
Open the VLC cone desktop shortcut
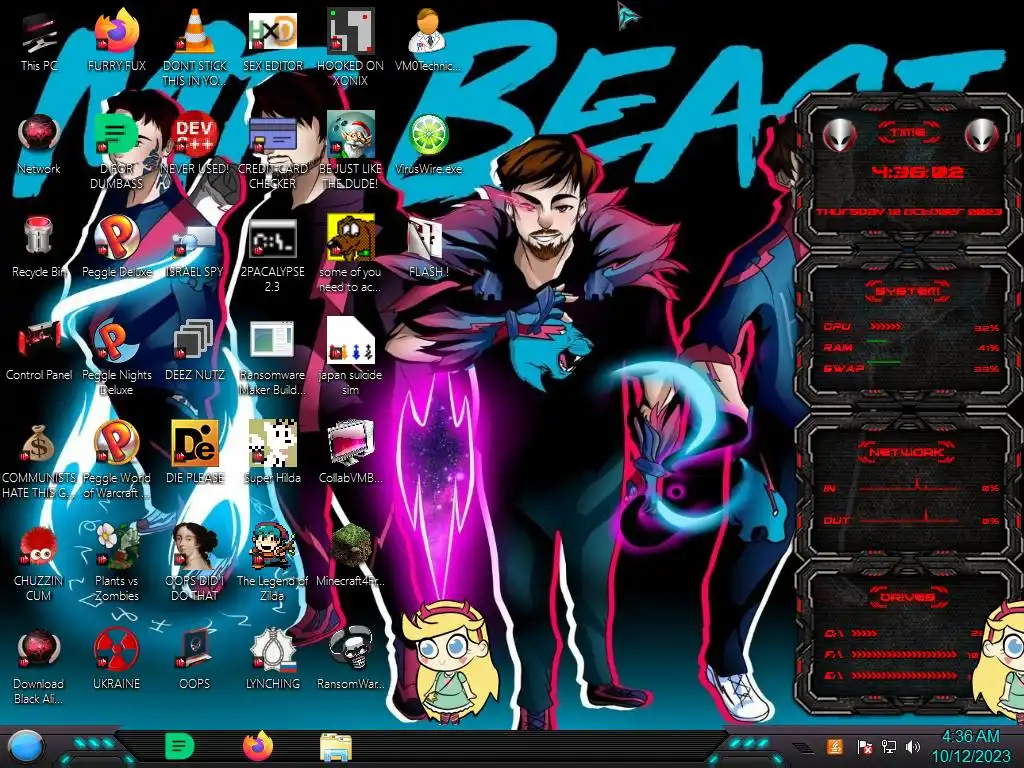pyautogui.click(x=195, y=47)
